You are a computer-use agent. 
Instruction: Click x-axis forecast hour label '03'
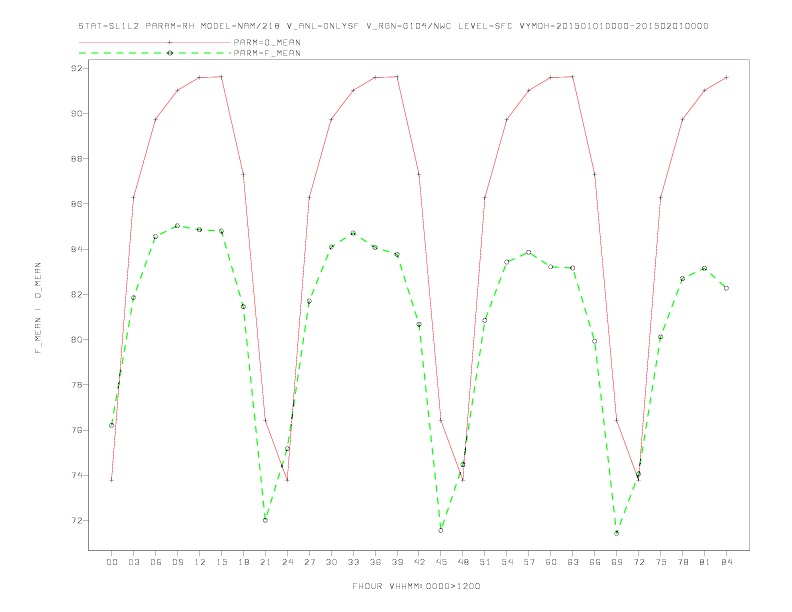(x=133, y=562)
